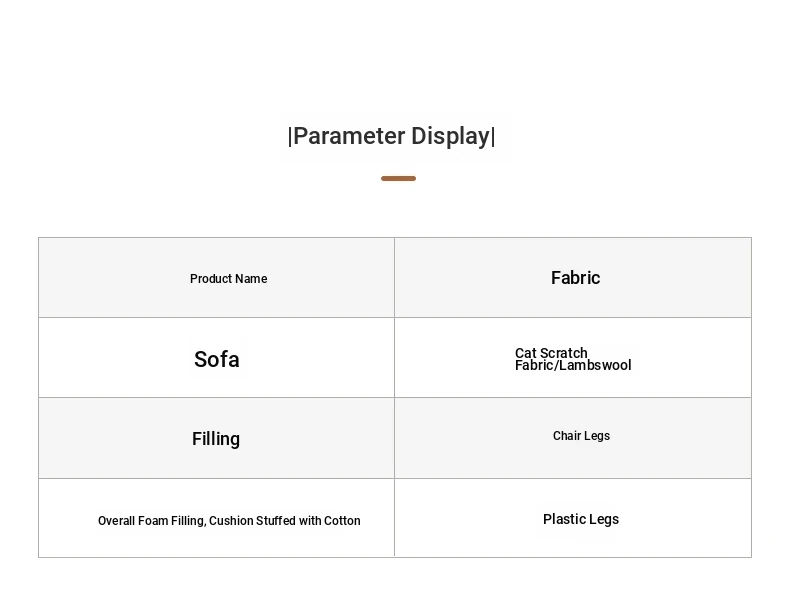
Task: Click "Legs" next to the word Plastic
Action: click(604, 520)
